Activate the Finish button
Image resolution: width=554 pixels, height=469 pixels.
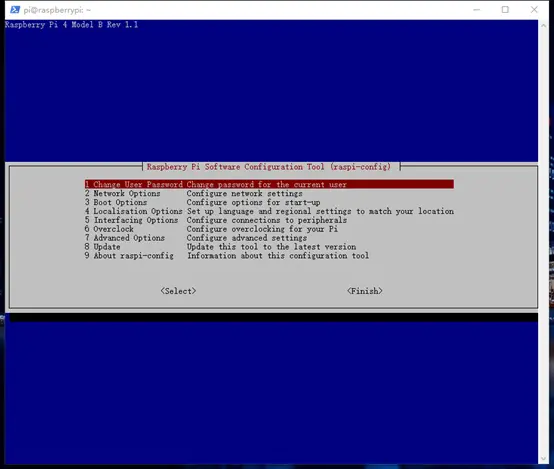click(x=365, y=291)
